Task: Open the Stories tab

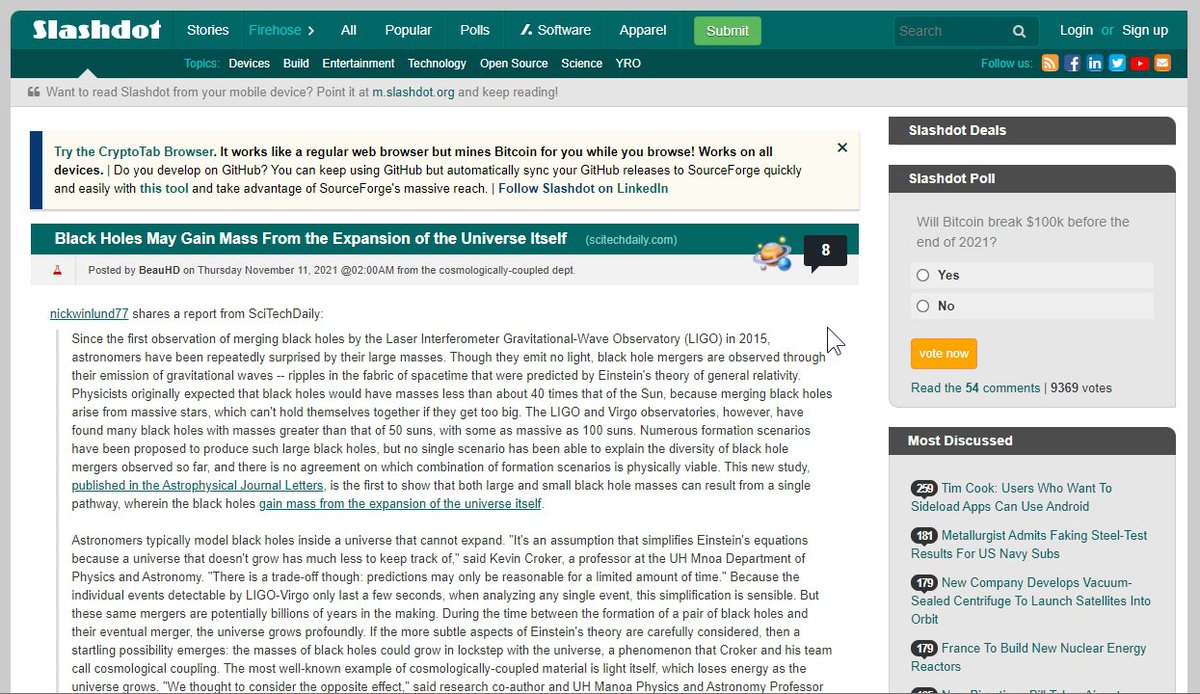Action: pyautogui.click(x=208, y=30)
